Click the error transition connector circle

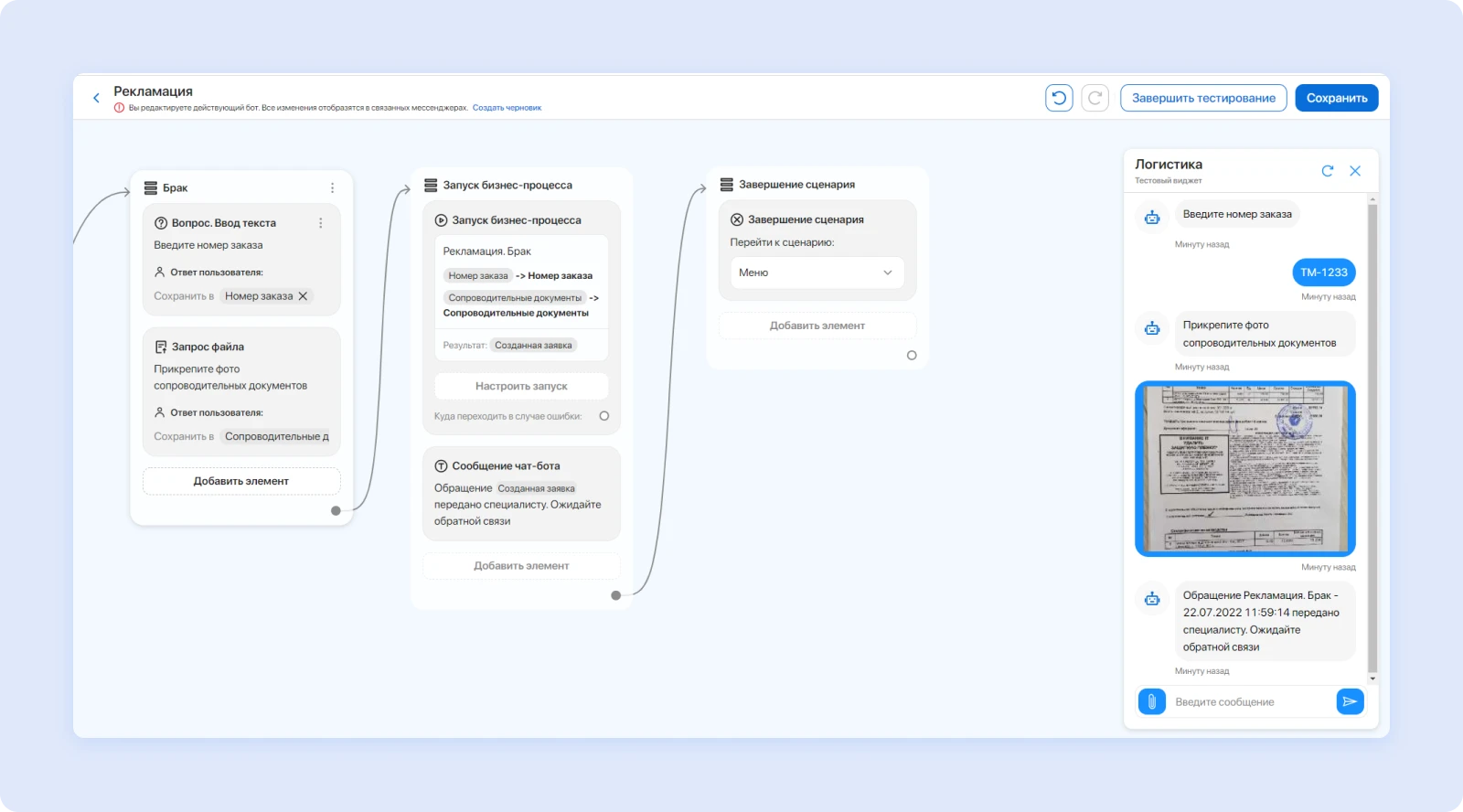tap(603, 416)
